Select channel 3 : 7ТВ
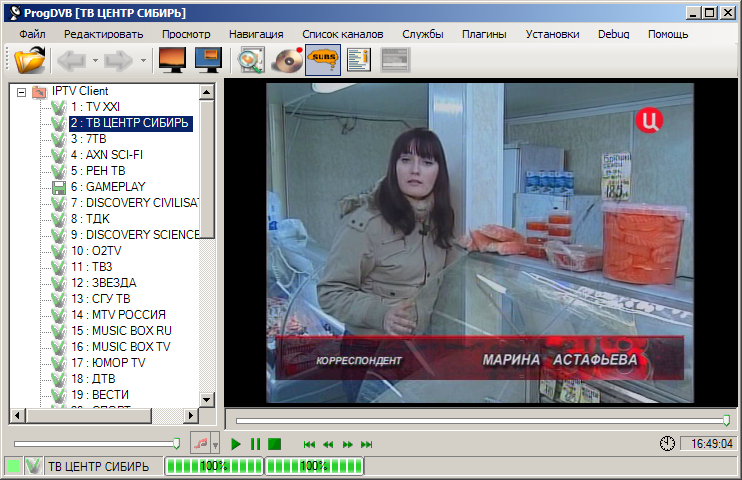Viewport: 742px width, 480px height. coord(88,139)
